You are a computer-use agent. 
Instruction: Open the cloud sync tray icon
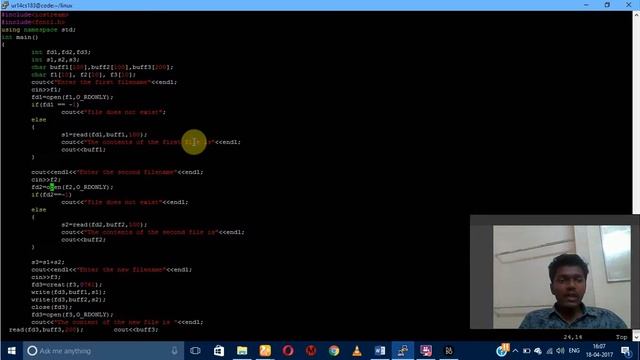coord(538,351)
